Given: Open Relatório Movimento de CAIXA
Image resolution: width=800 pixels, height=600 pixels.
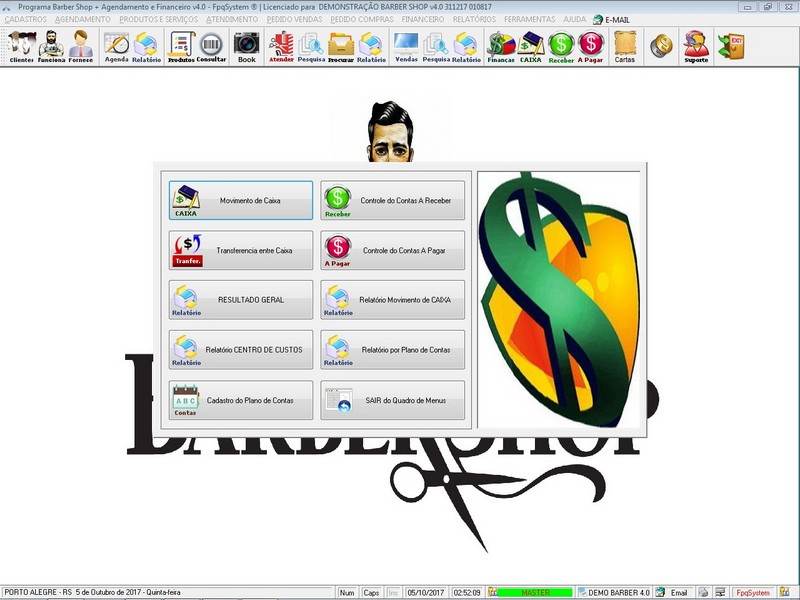Looking at the screenshot, I should [392, 300].
